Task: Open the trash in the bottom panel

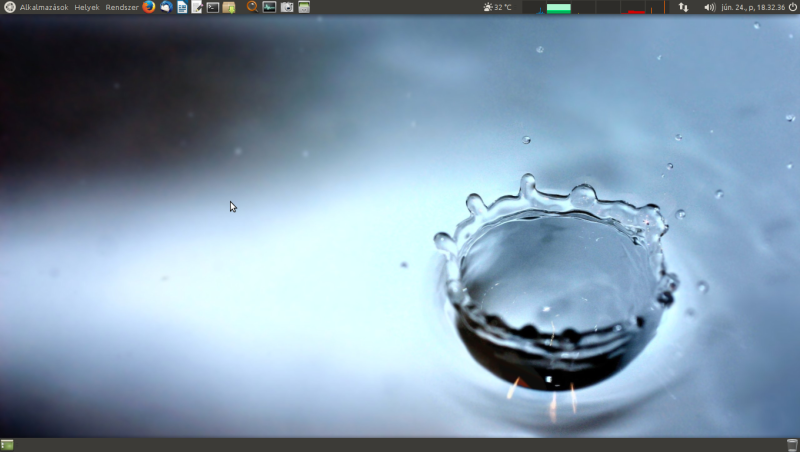Action: [x=792, y=445]
